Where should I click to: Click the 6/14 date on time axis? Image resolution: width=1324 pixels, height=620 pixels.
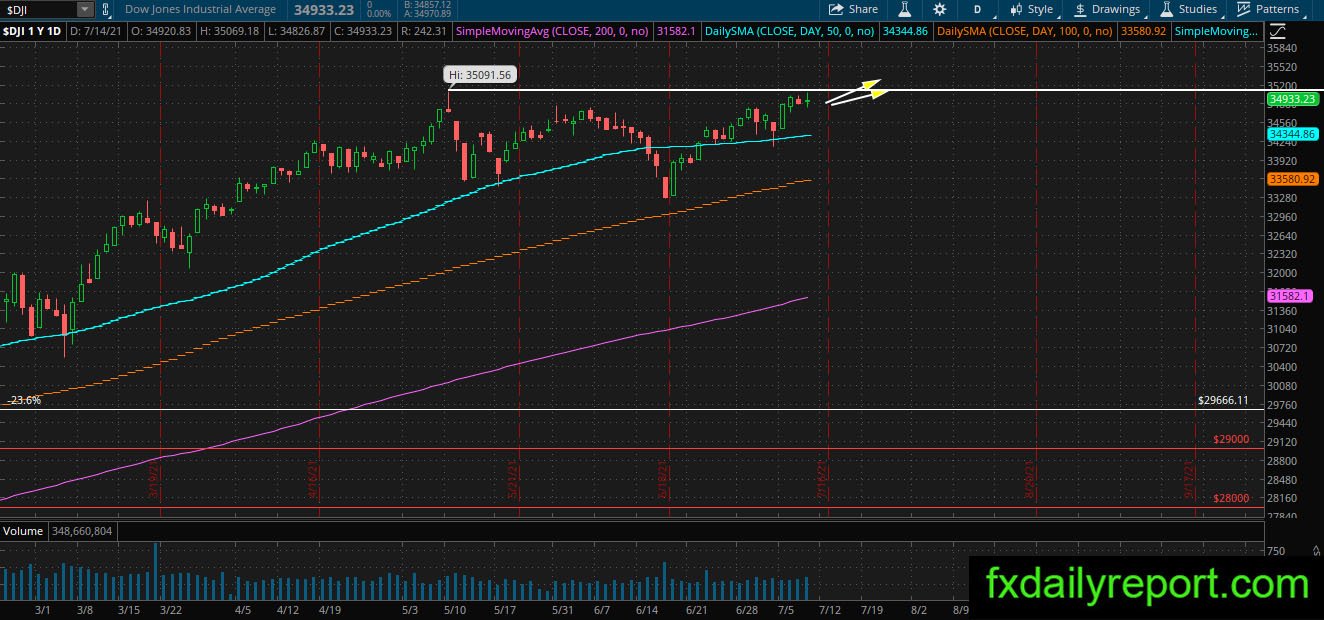[x=646, y=608]
